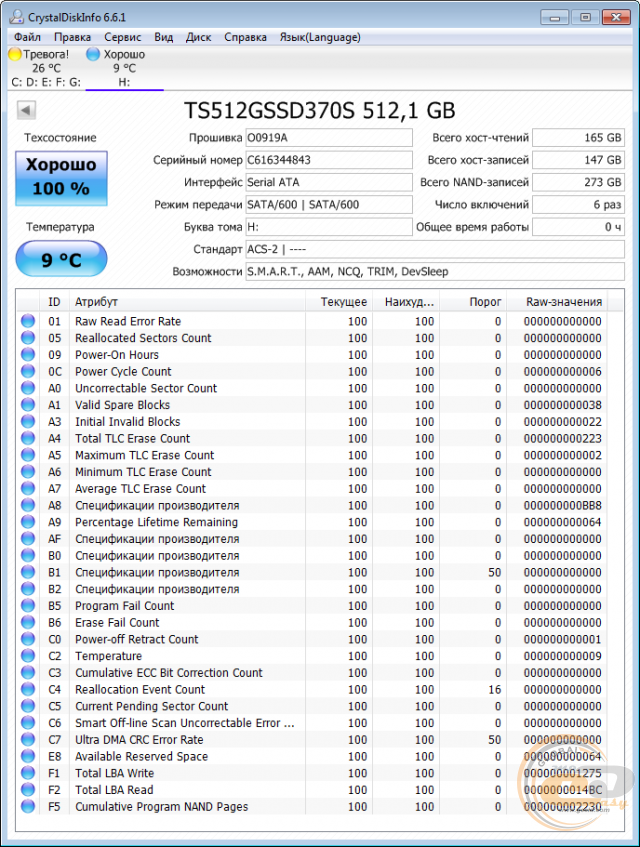Click the Интерфейс field Serial ATA
Screen dimensions: 640x847
[x=328, y=182]
